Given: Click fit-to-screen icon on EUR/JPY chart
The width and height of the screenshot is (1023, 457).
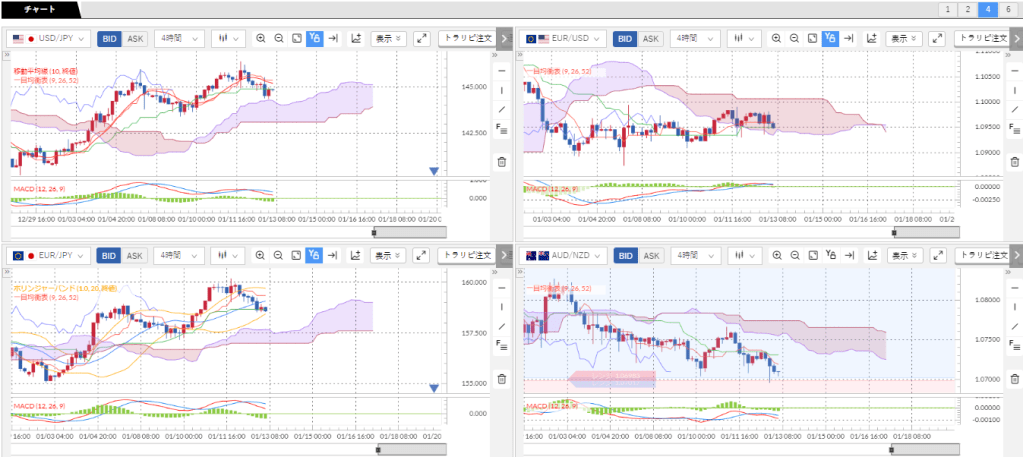Looking at the screenshot, I should pos(297,255).
